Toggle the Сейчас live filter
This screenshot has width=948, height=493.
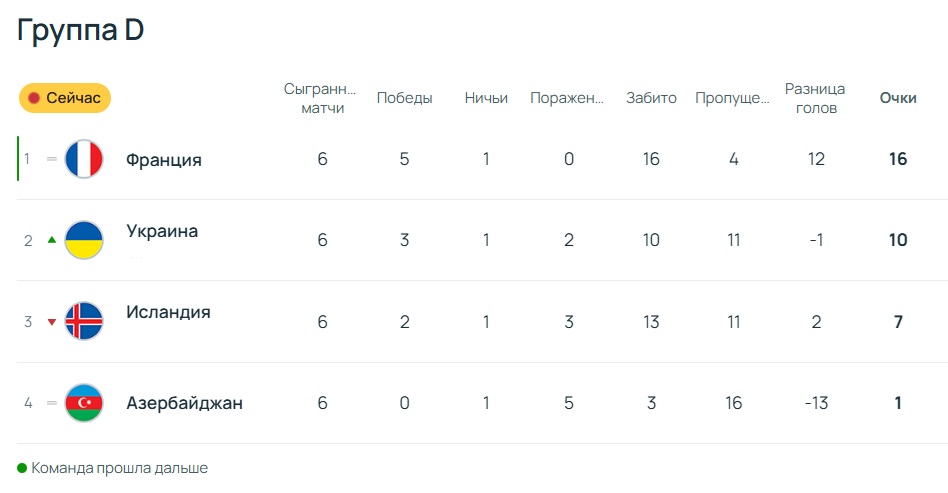pos(65,98)
